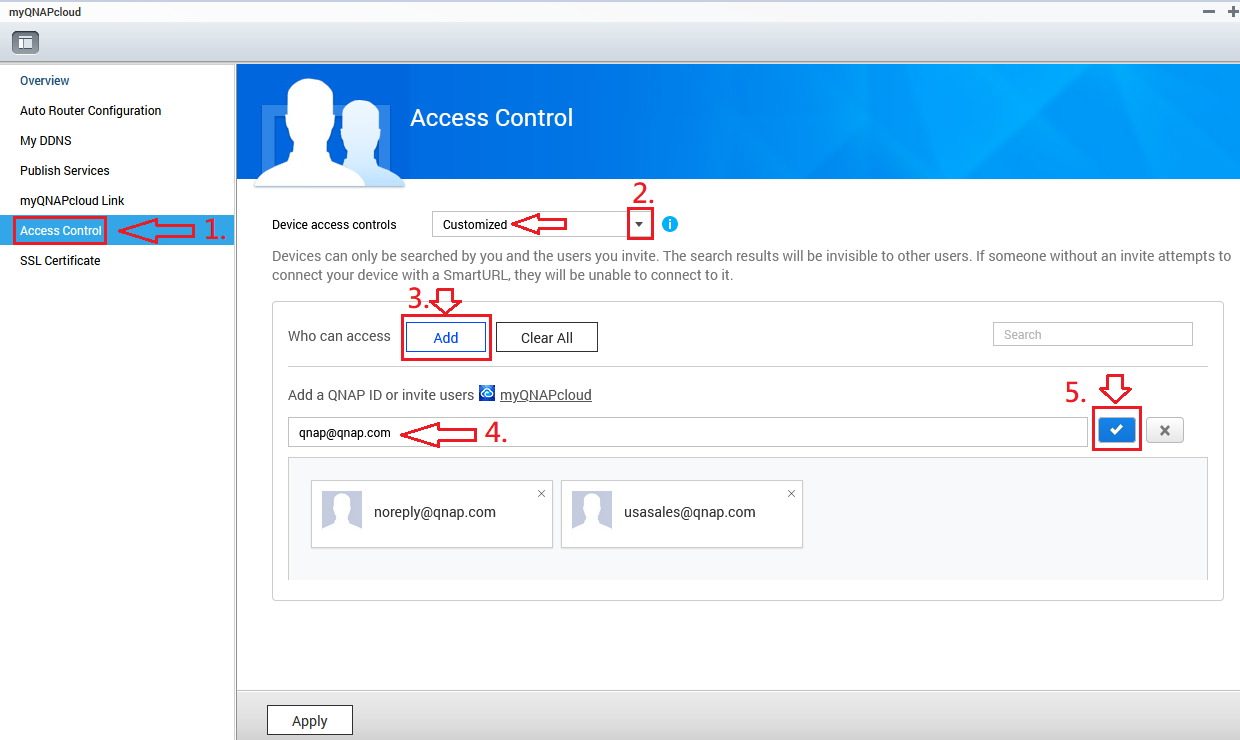Image resolution: width=1240 pixels, height=740 pixels.
Task: Confirm the QNAP ID with checkmark button
Action: (x=1117, y=430)
